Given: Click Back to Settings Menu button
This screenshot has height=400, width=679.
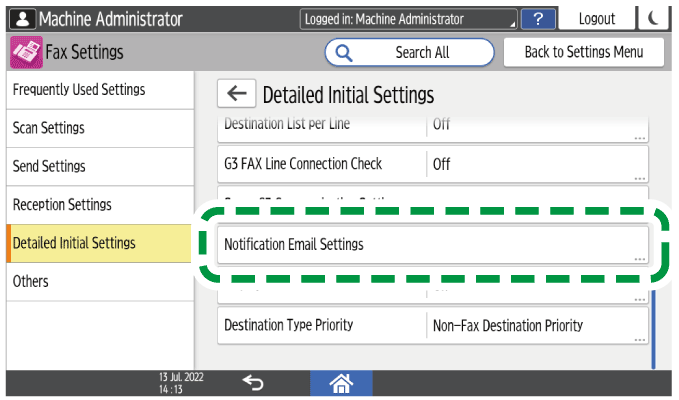Looking at the screenshot, I should click(584, 52).
